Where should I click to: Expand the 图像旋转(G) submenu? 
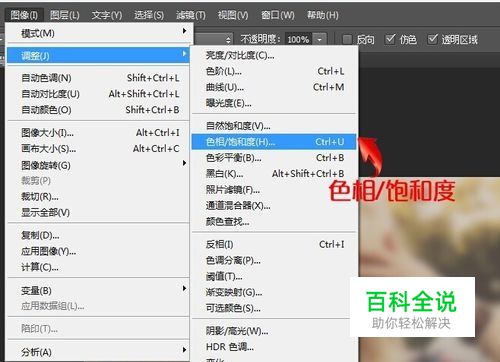tap(98, 165)
